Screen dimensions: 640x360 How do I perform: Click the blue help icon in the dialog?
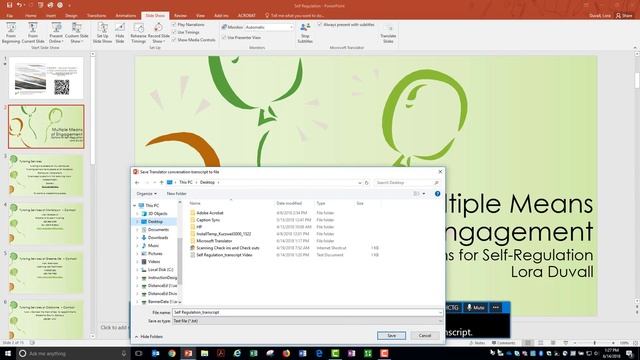tap(438, 193)
